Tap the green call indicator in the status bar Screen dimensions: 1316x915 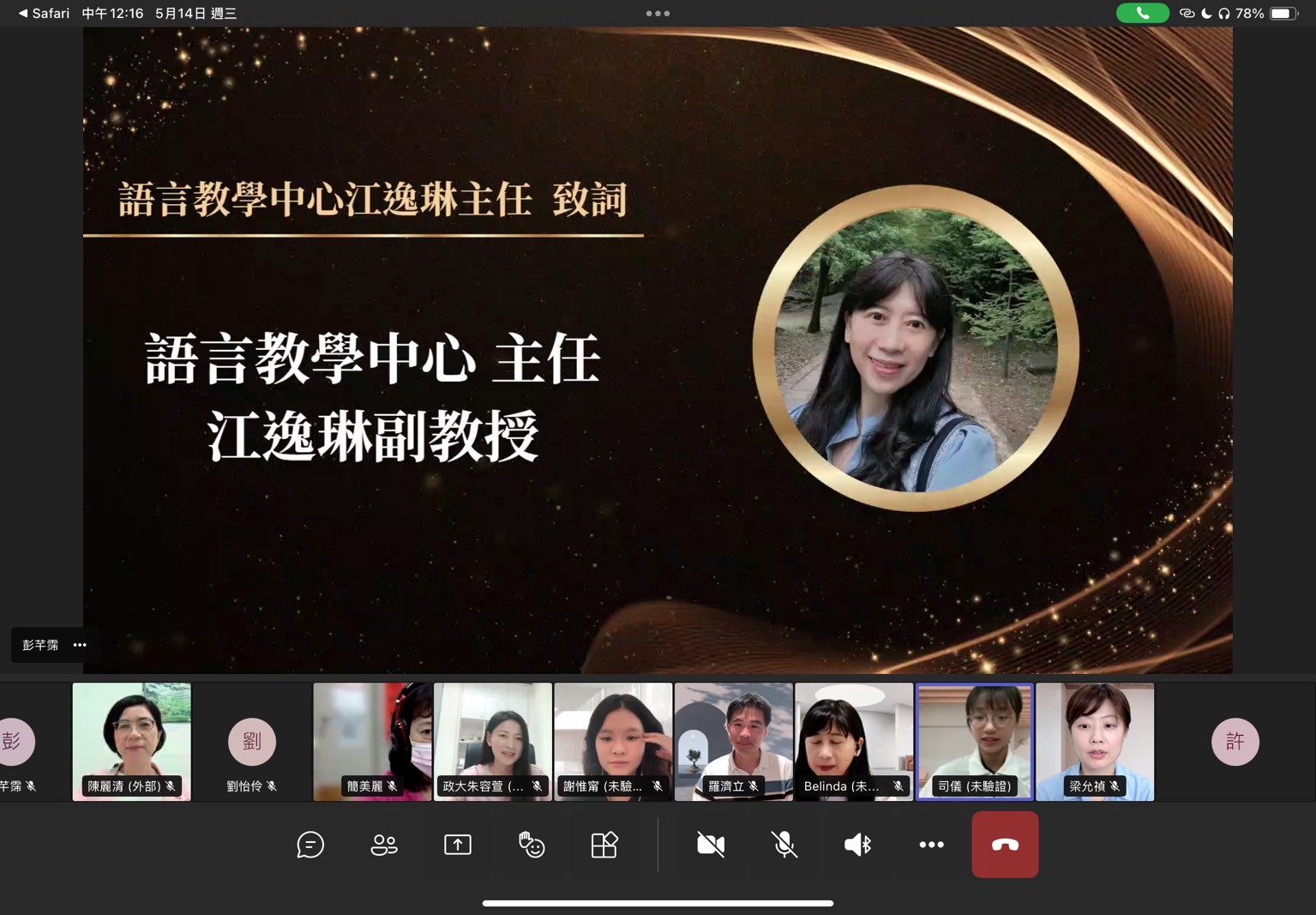[1143, 13]
